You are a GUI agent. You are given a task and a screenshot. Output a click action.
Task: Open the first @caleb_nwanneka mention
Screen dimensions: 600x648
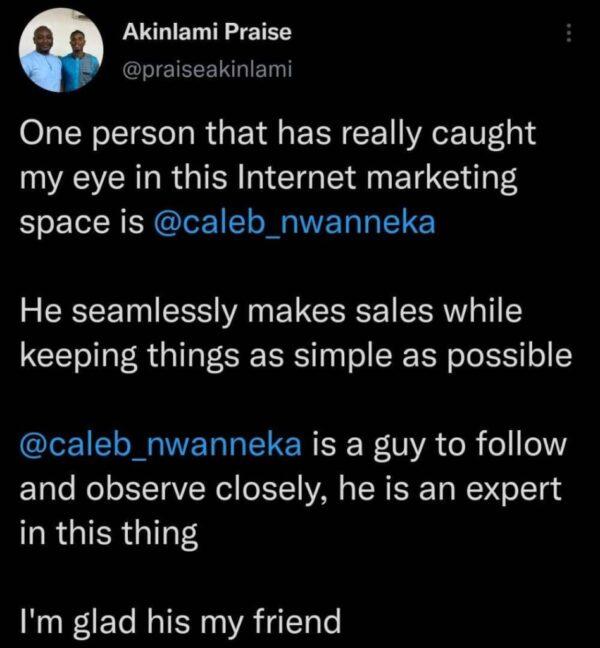pyautogui.click(x=294, y=222)
